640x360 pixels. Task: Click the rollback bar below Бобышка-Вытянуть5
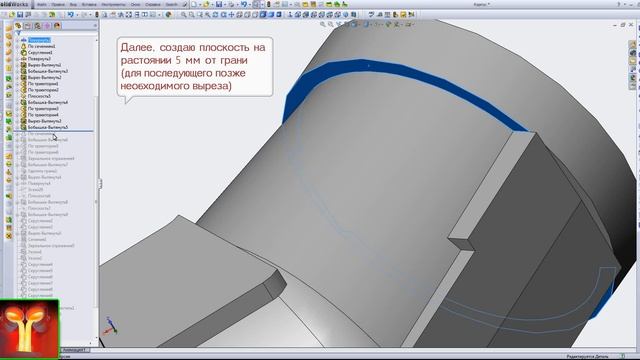coord(54,131)
